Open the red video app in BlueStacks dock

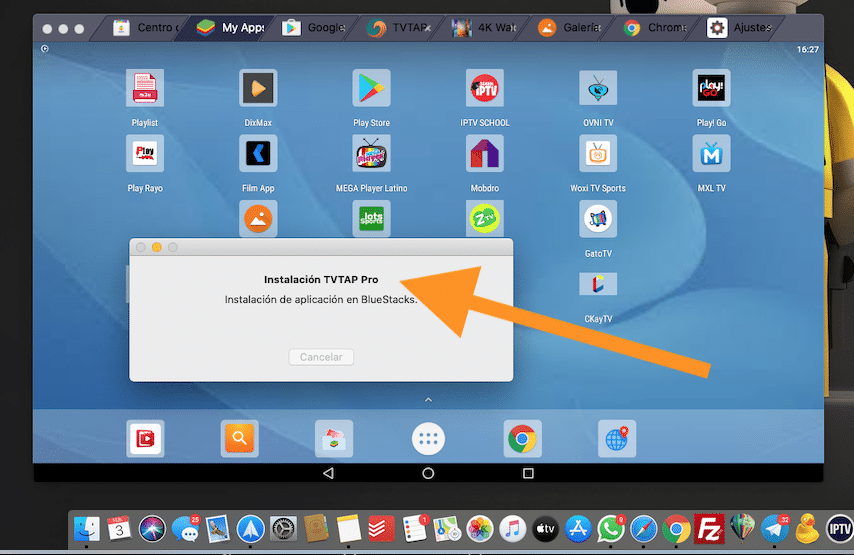tap(145, 438)
